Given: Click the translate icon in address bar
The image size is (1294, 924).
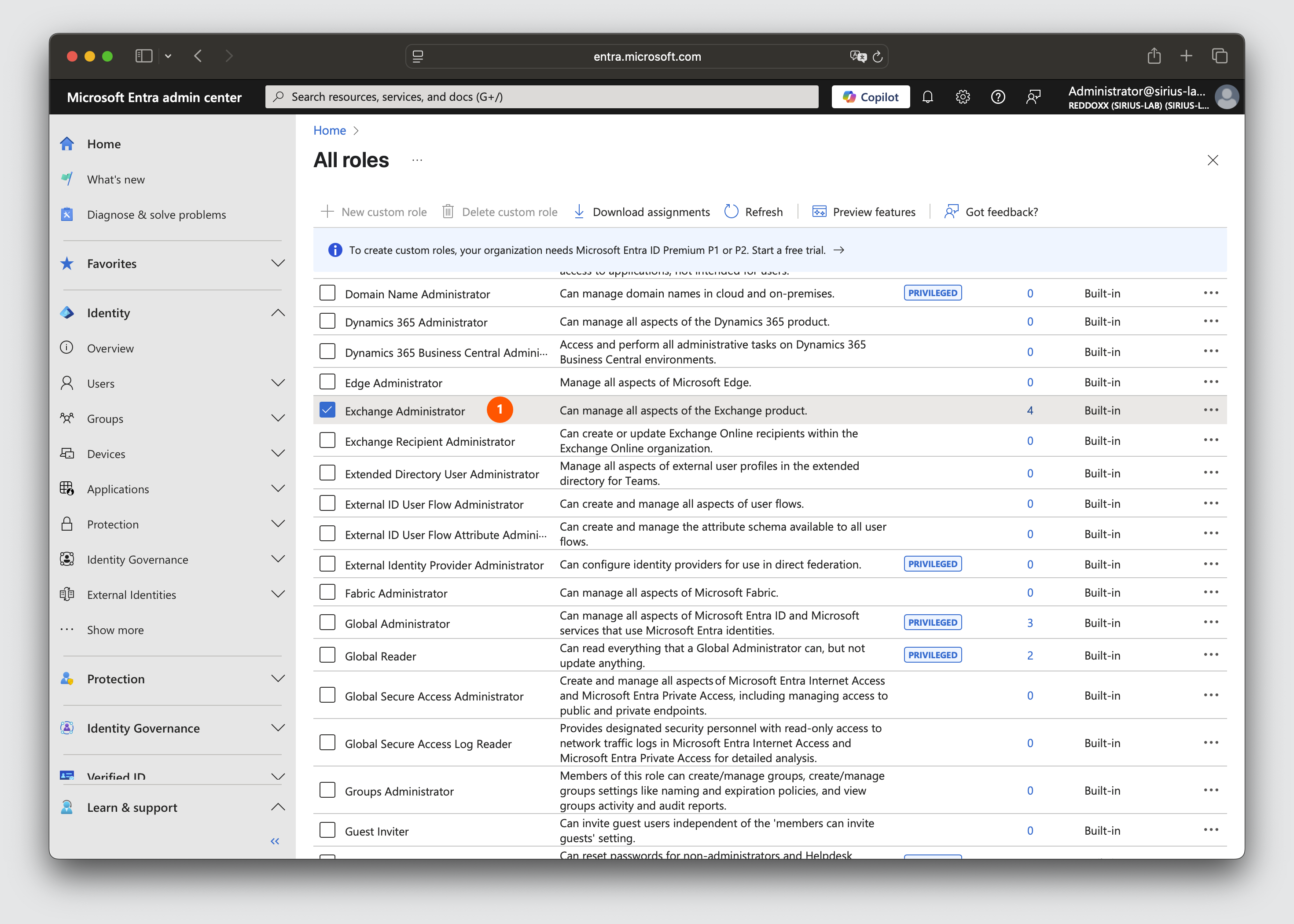Looking at the screenshot, I should pos(857,56).
